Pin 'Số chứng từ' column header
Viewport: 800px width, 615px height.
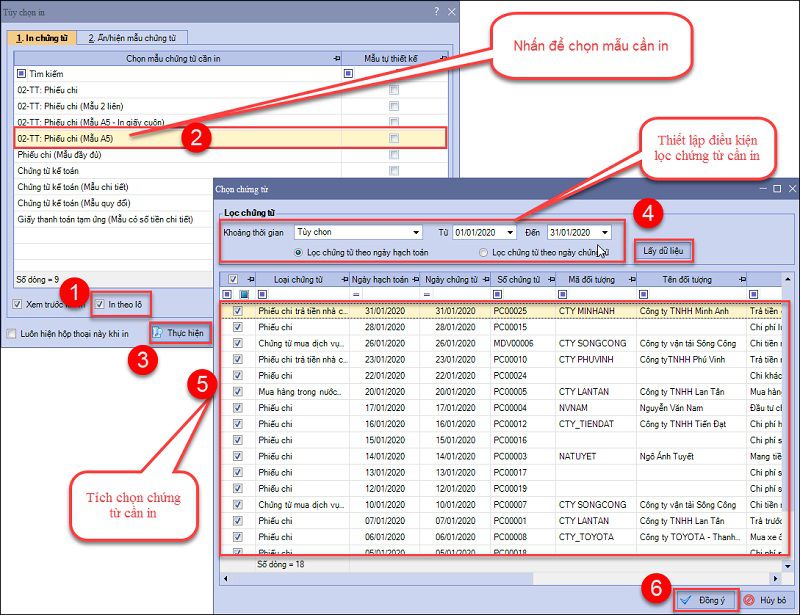(x=552, y=280)
